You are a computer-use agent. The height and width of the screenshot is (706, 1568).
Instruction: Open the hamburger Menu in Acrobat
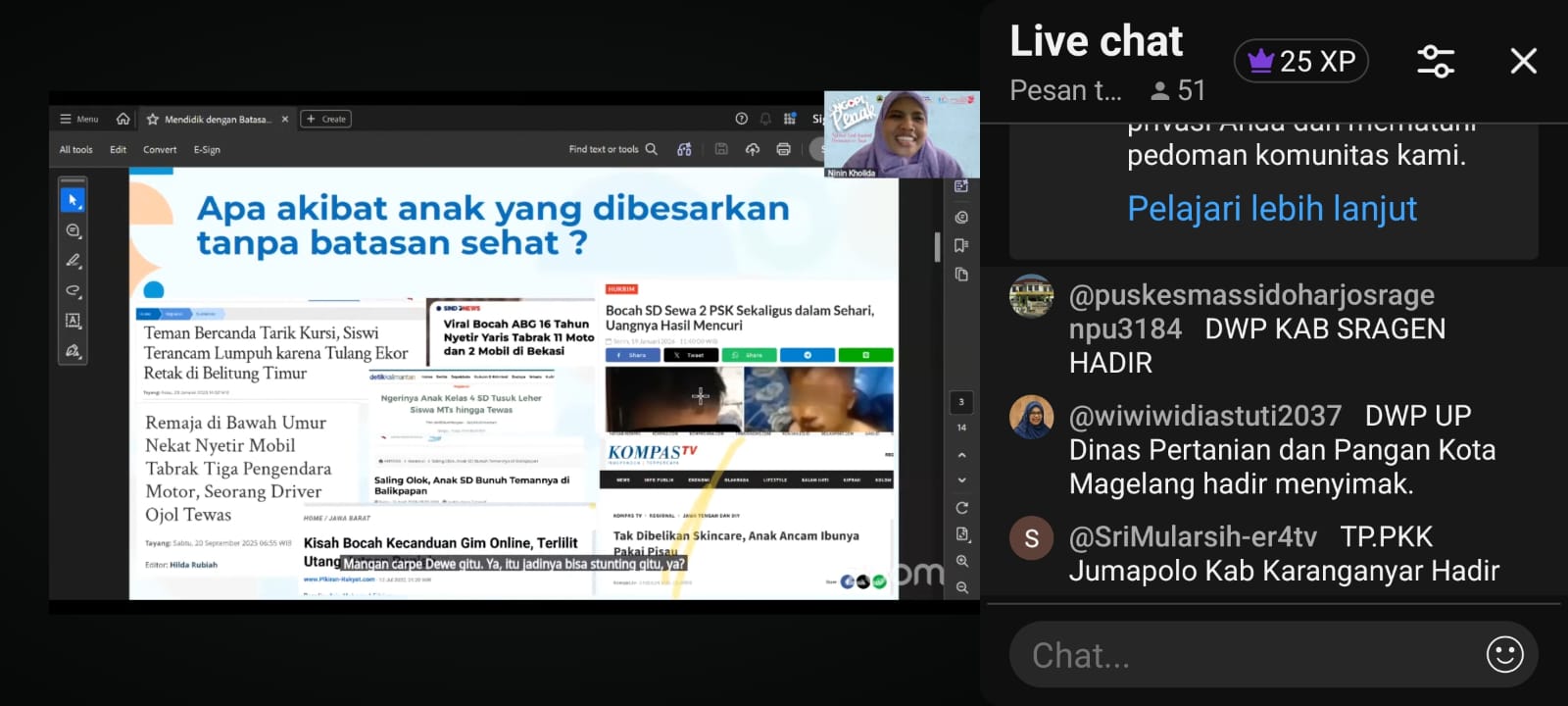pos(78,119)
